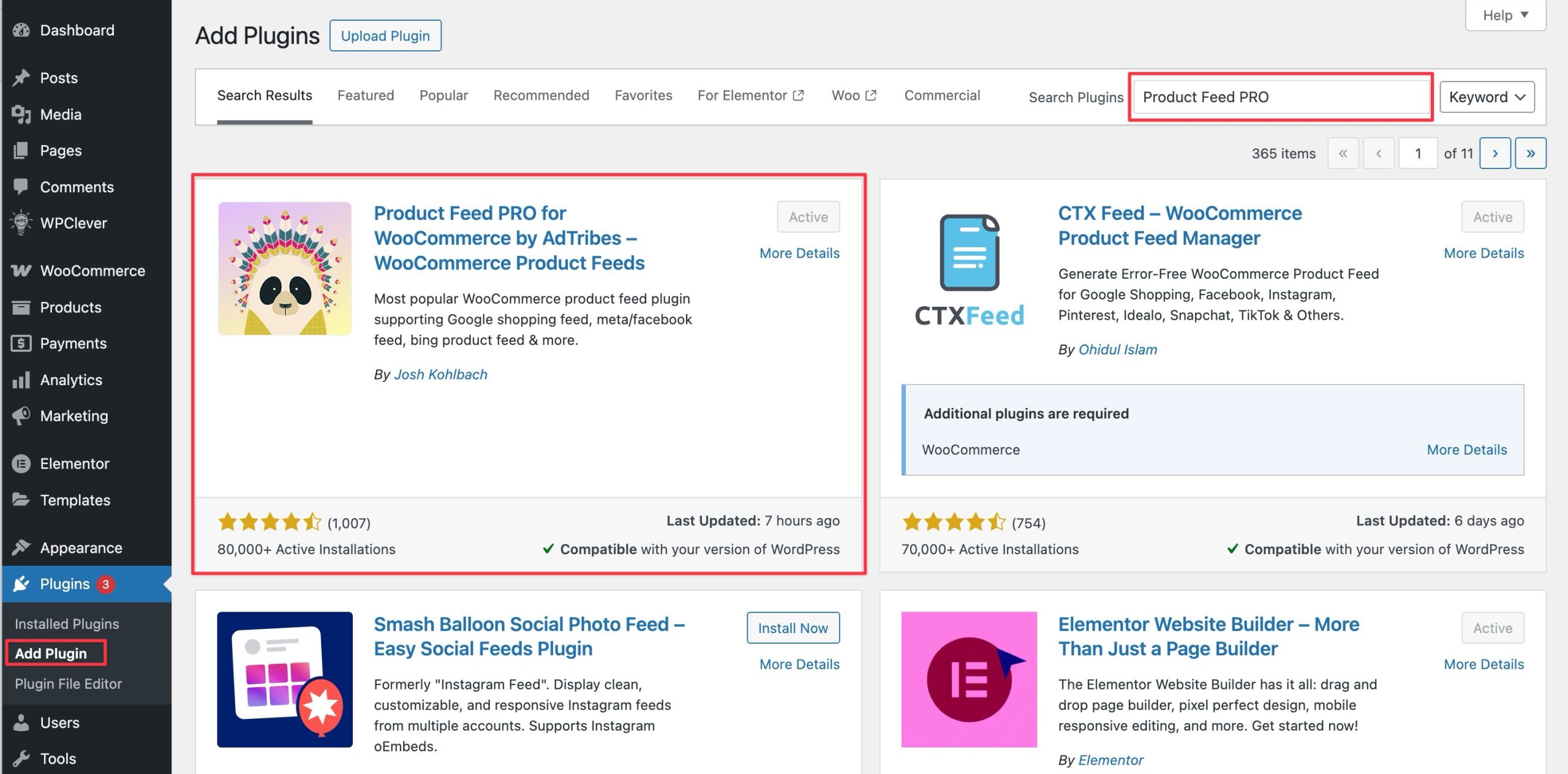
Task: Open the Appearance paintbrush icon
Action: click(21, 547)
